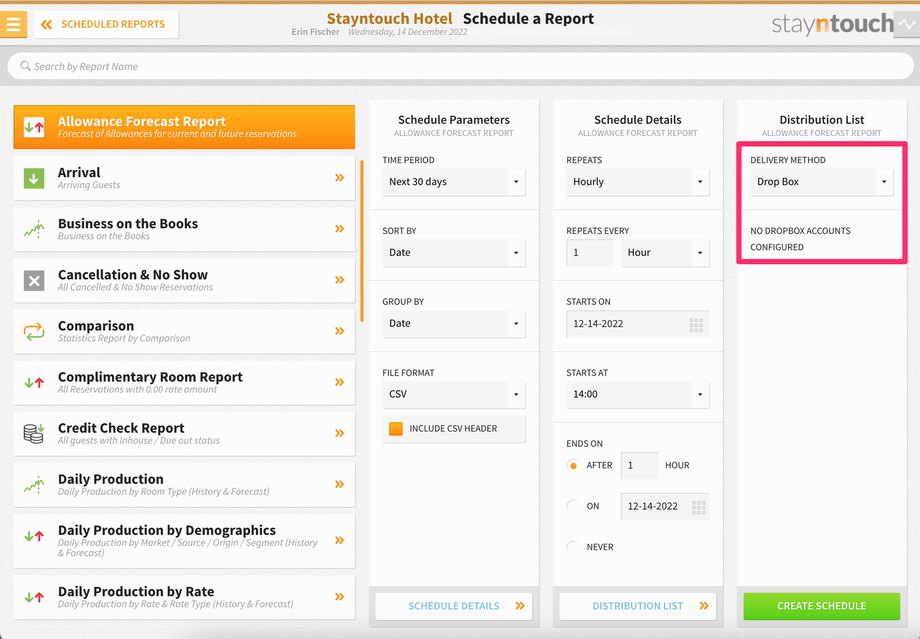The width and height of the screenshot is (920, 639).
Task: Click the Repeats Every number field
Action: click(590, 253)
